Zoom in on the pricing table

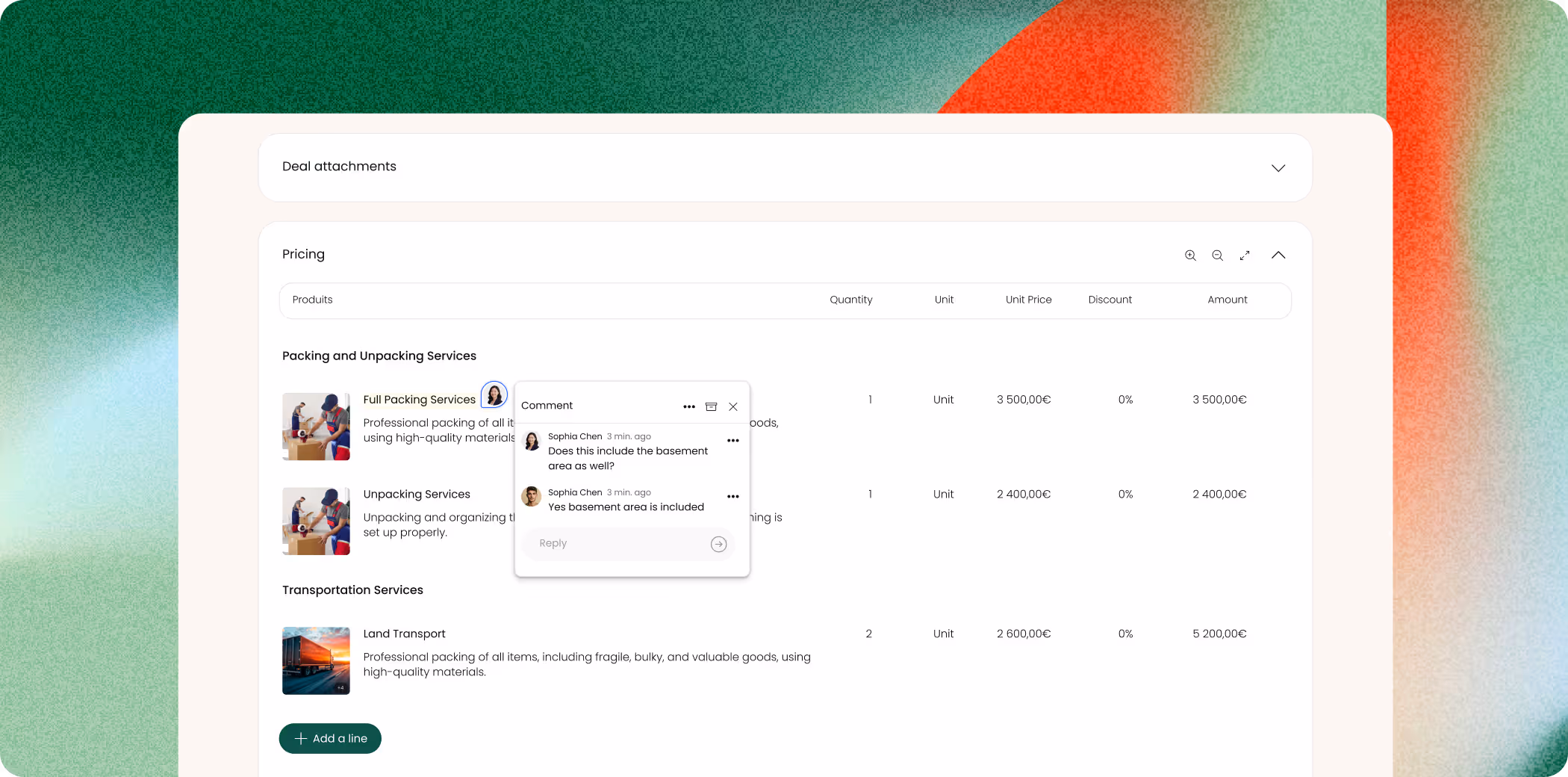click(x=1190, y=256)
